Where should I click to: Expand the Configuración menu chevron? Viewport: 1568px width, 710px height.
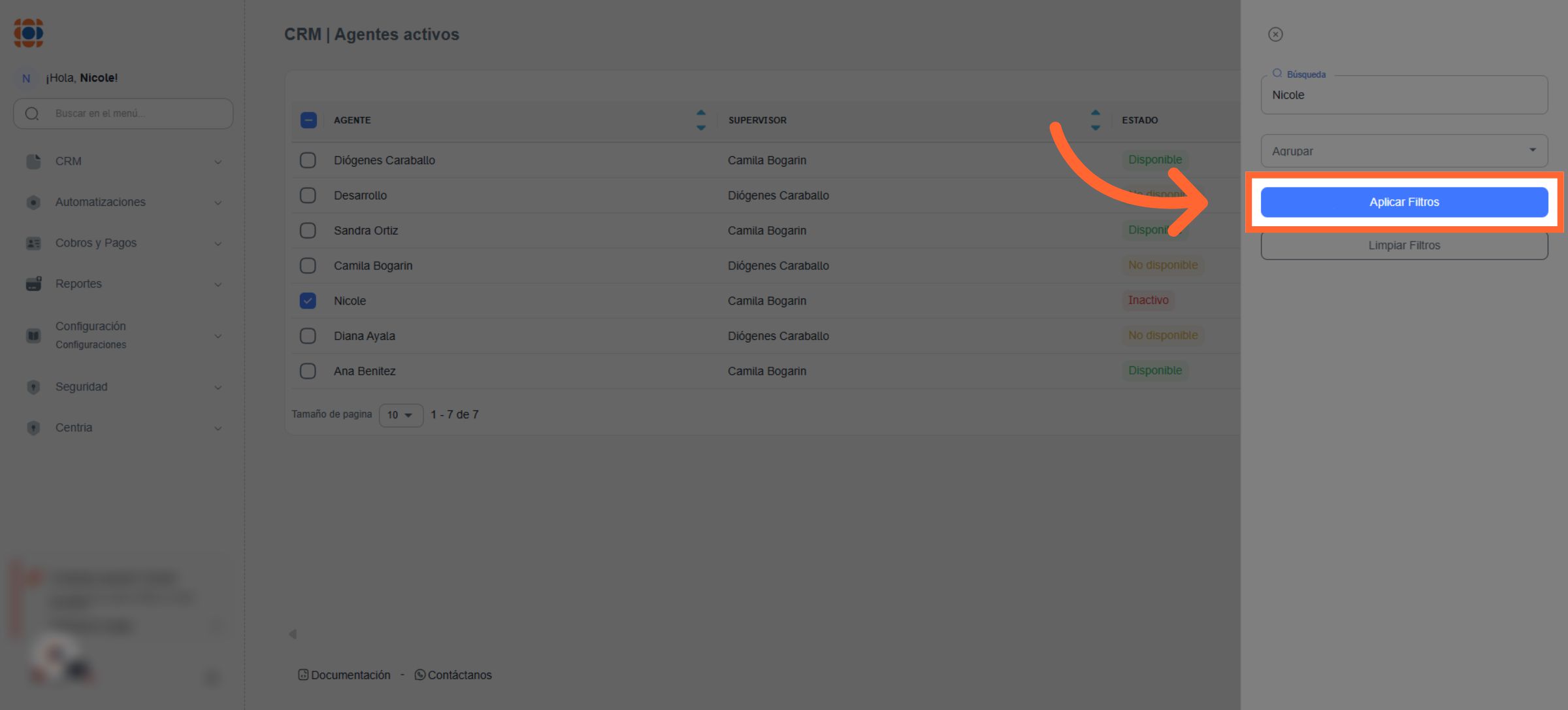click(x=218, y=336)
